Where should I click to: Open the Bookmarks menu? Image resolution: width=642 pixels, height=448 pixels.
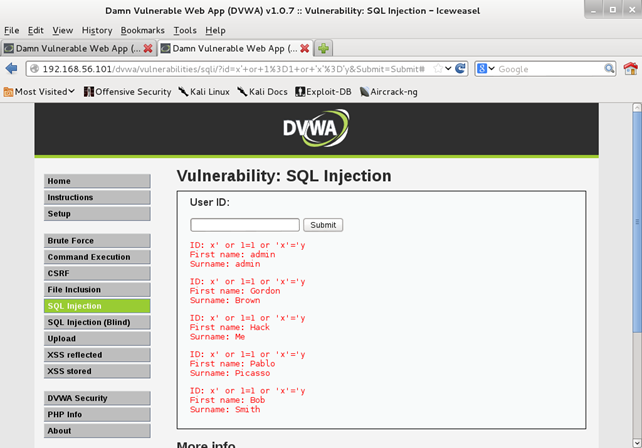[x=142, y=30]
